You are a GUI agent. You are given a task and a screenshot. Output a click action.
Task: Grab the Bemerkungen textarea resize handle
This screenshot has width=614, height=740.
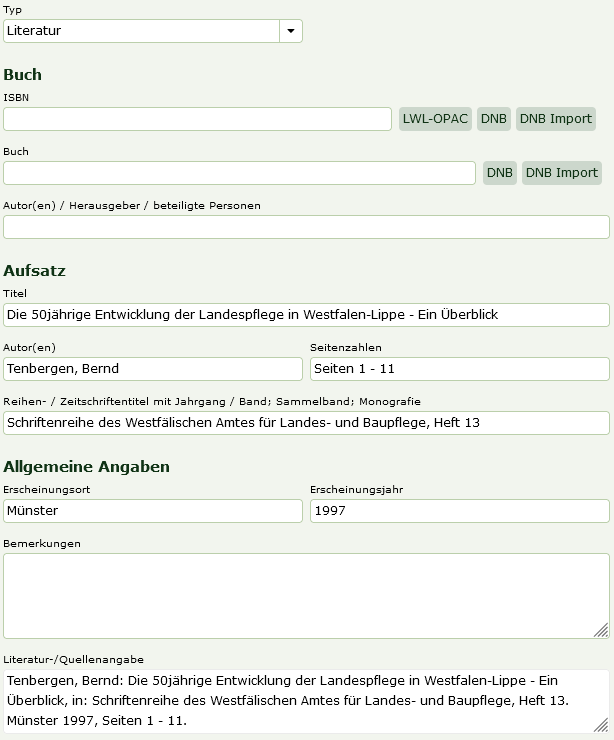coord(601,630)
